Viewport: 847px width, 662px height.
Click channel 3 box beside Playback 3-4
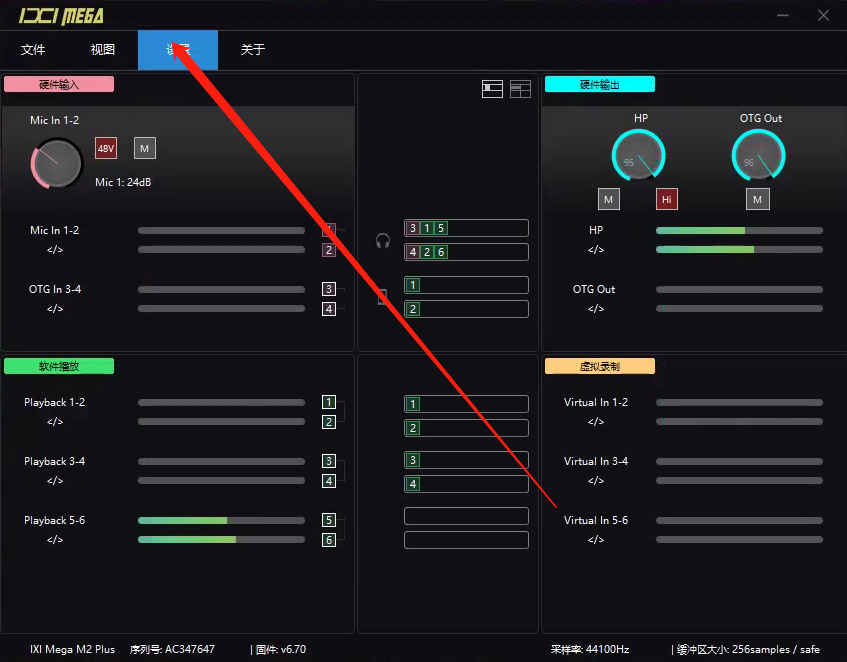click(x=329, y=461)
